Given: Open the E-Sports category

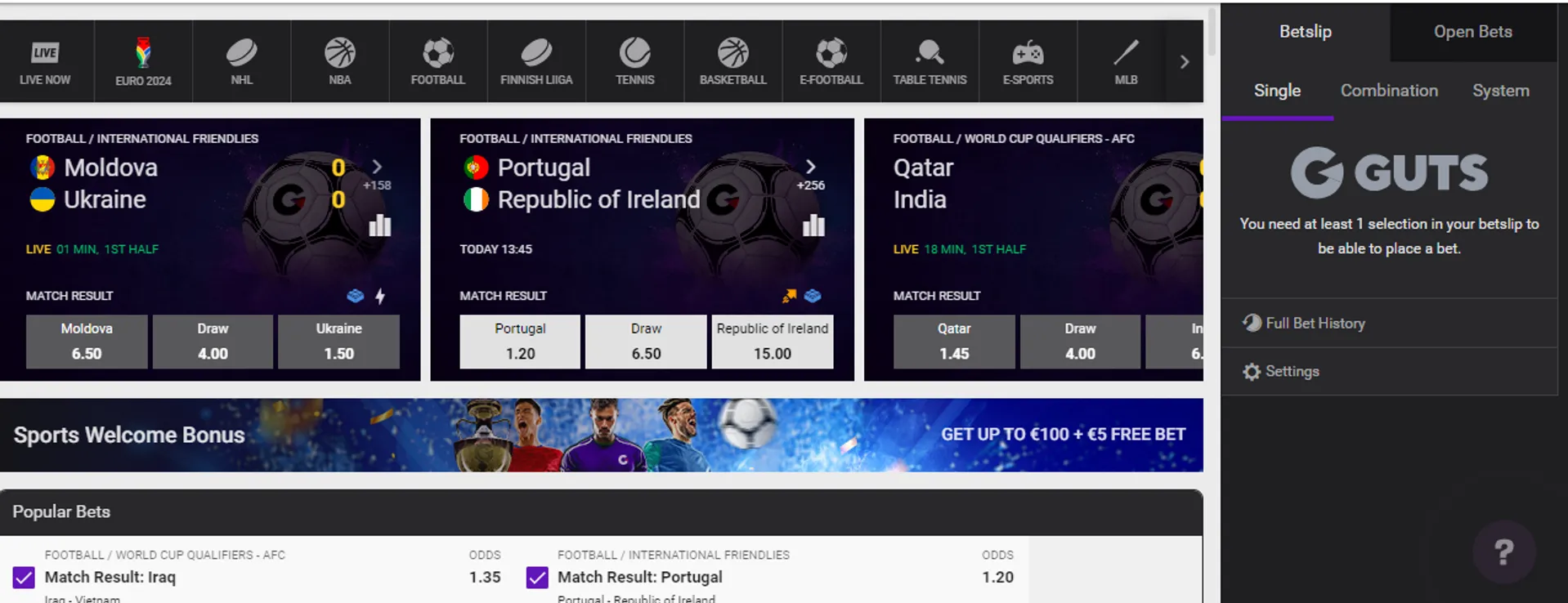Looking at the screenshot, I should tap(1028, 61).
